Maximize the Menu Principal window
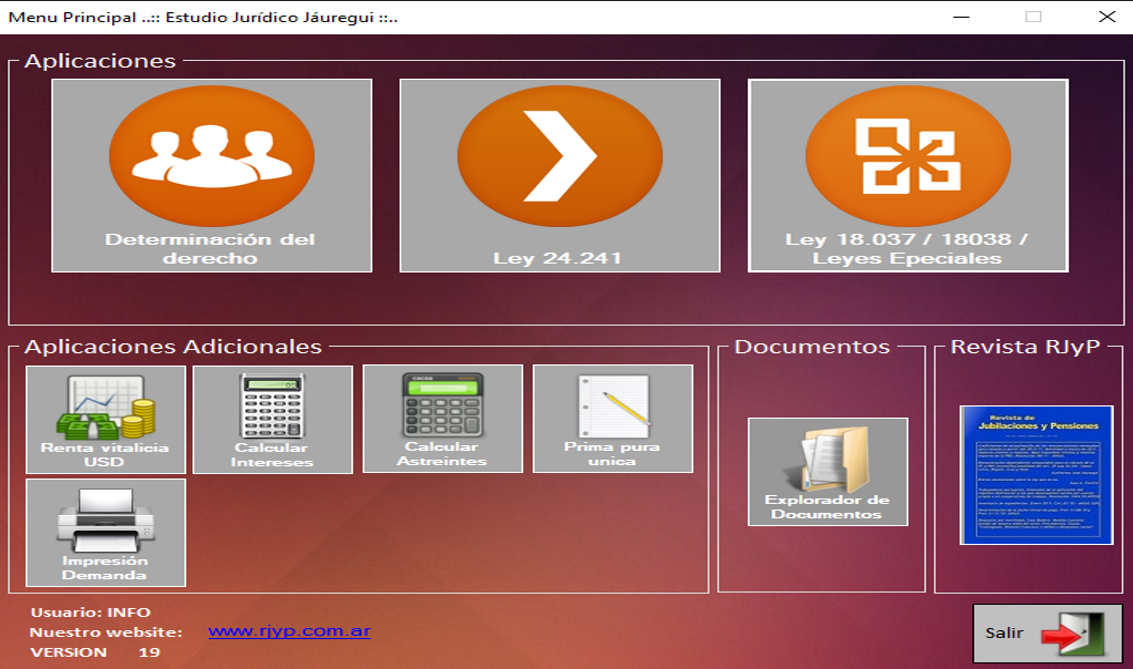 click(1034, 17)
